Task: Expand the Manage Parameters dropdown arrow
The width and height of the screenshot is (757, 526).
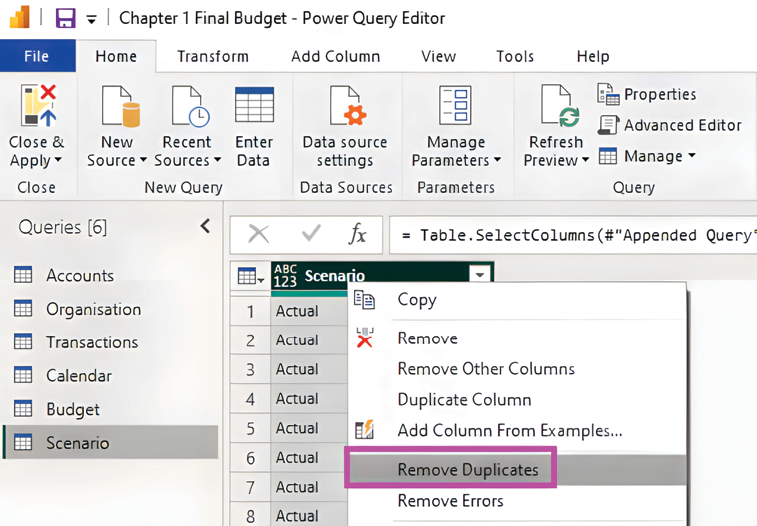Action: pyautogui.click(x=497, y=159)
